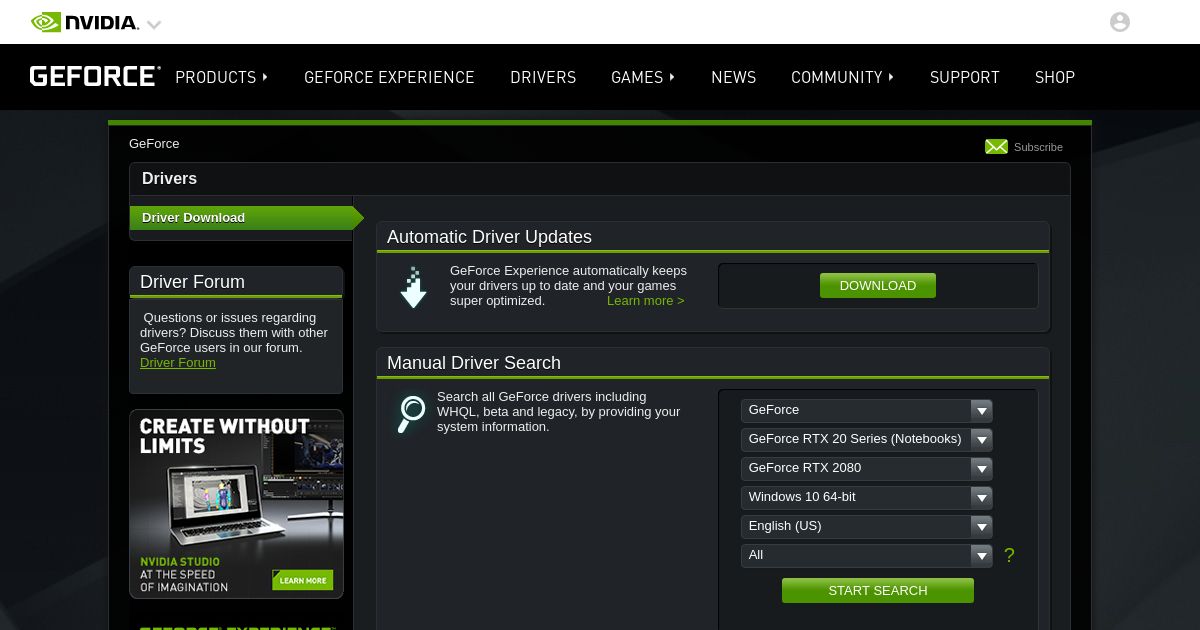Click the Drivers section heading
The width and height of the screenshot is (1200, 630).
pos(170,179)
